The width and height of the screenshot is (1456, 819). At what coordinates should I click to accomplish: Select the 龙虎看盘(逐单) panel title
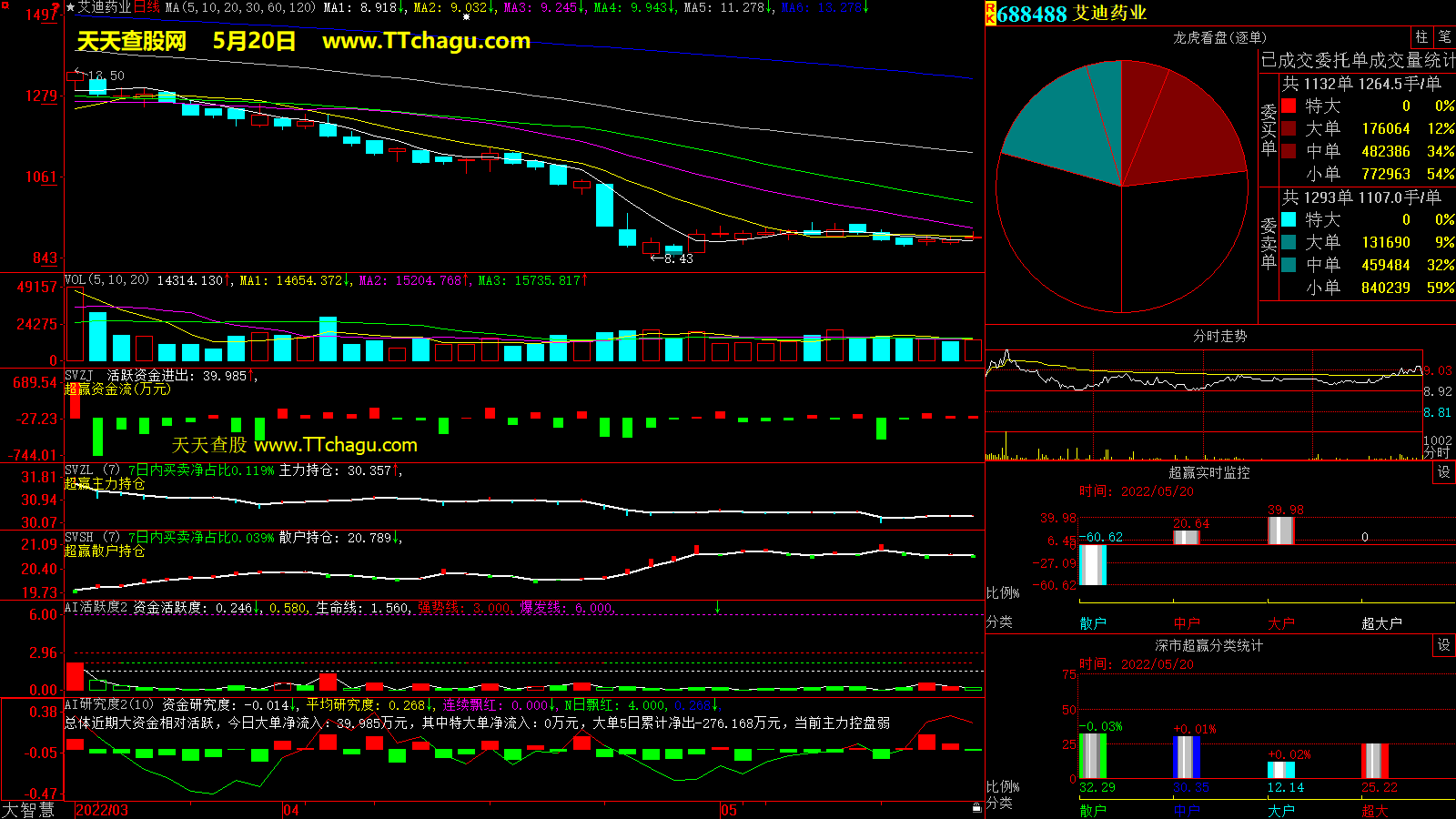1219,37
